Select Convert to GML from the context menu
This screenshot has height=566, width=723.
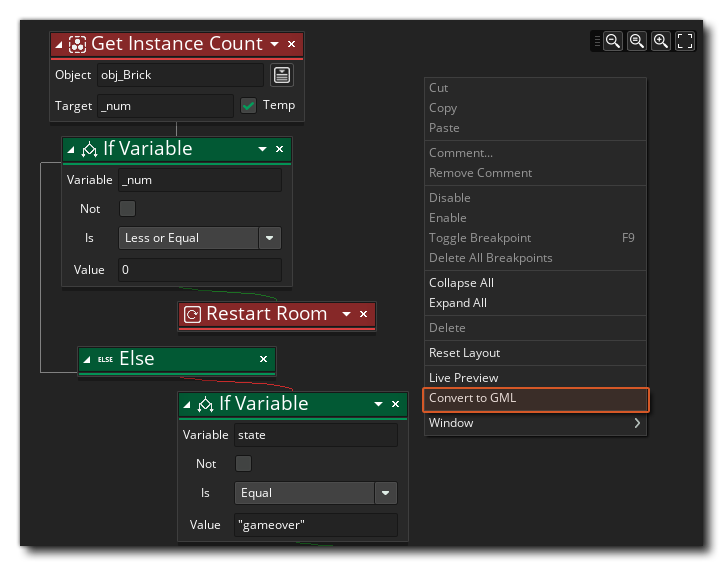coord(536,398)
